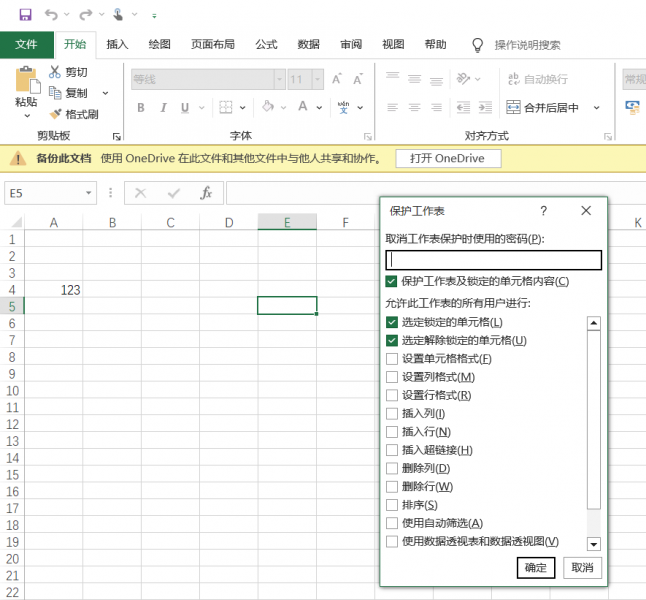Open the font size dropdown
Image resolution: width=646 pixels, height=600 pixels.
(318, 79)
